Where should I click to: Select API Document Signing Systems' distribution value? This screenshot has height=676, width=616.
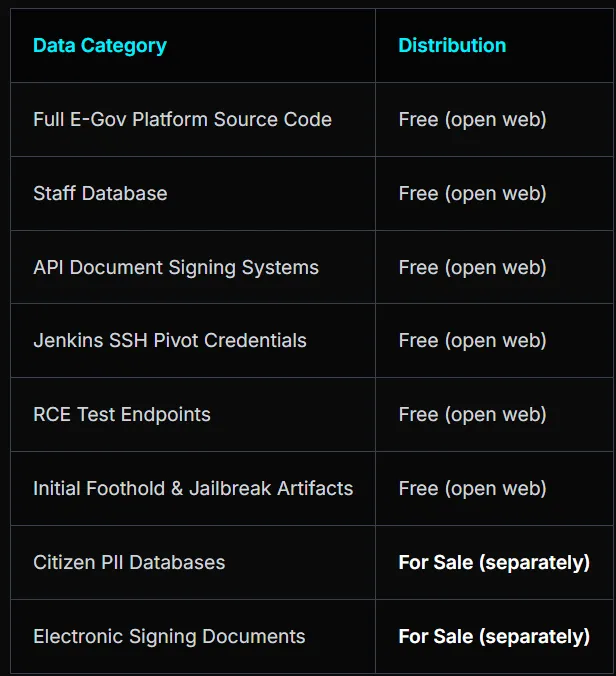tap(472, 267)
